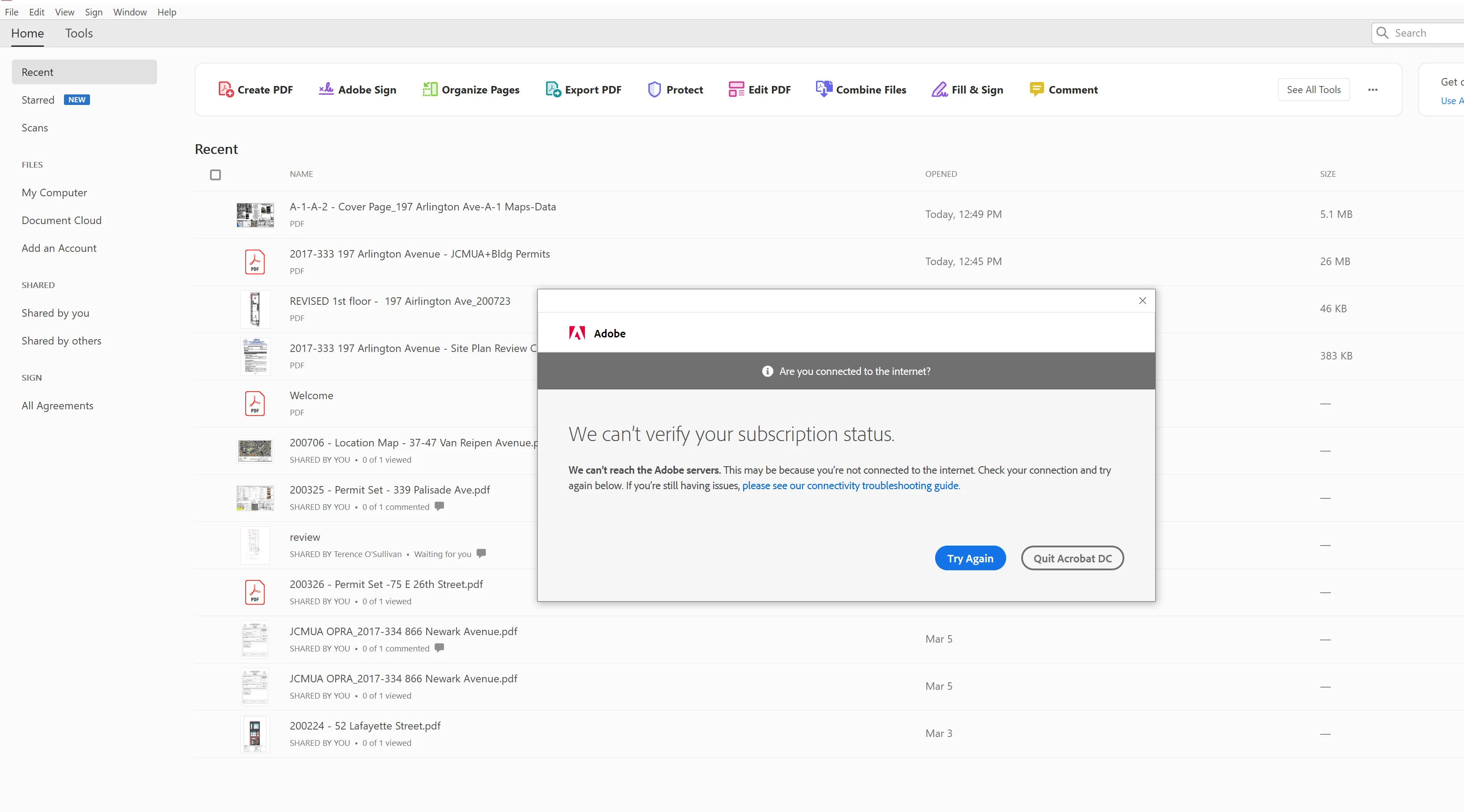Click the Combine Files tool icon
Screen dimensions: 1464x812
coord(824,89)
